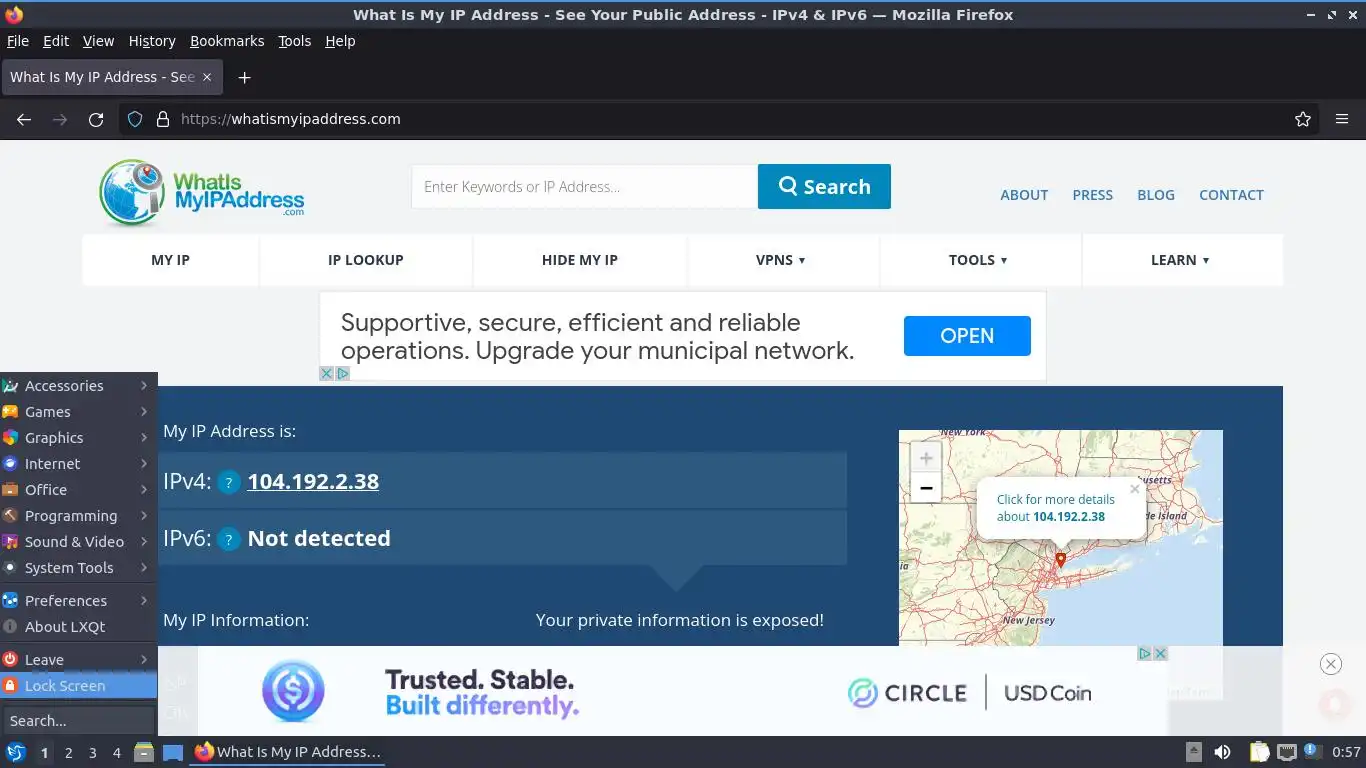
Task: Expand the Internet submenu
Action: [x=78, y=464]
